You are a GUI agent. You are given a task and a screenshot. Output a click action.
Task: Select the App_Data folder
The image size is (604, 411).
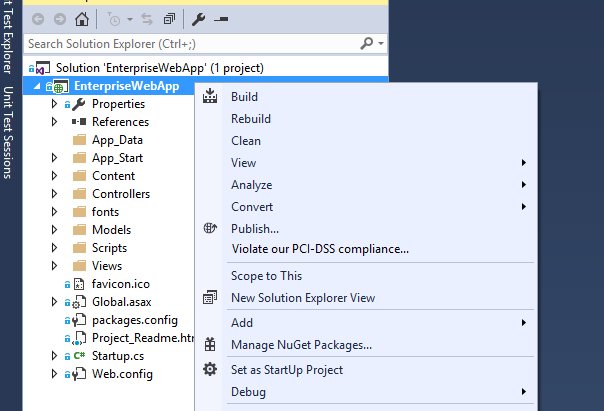[x=117, y=140]
